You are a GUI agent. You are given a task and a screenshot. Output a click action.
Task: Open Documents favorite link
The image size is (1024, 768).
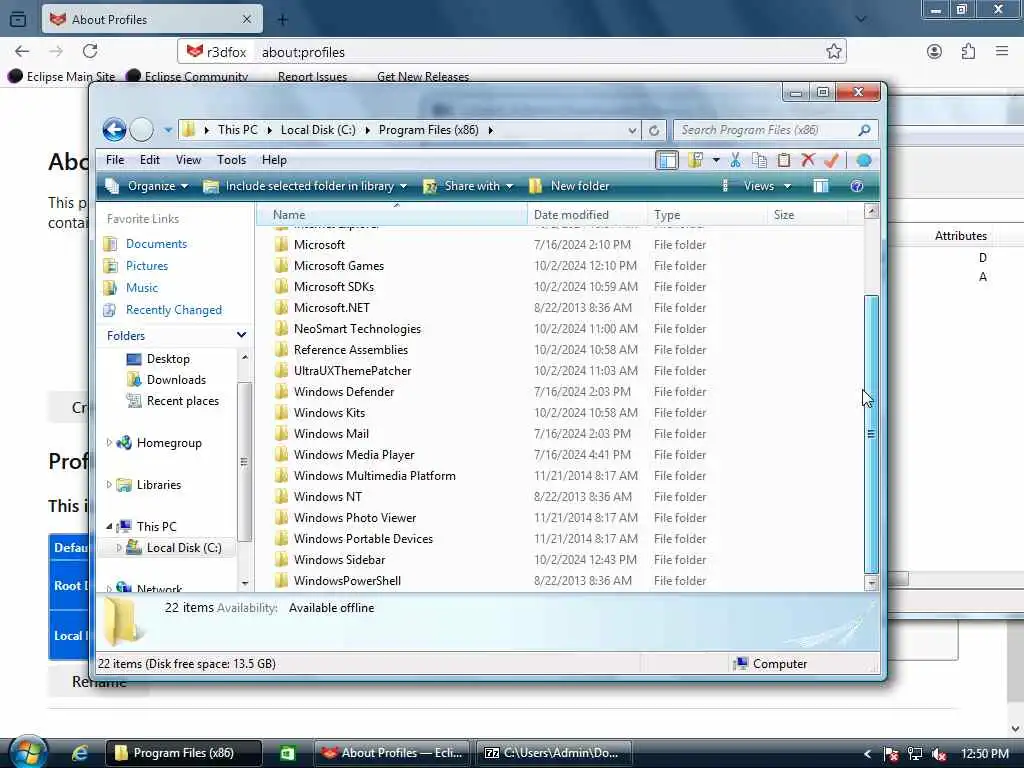pyautogui.click(x=156, y=244)
